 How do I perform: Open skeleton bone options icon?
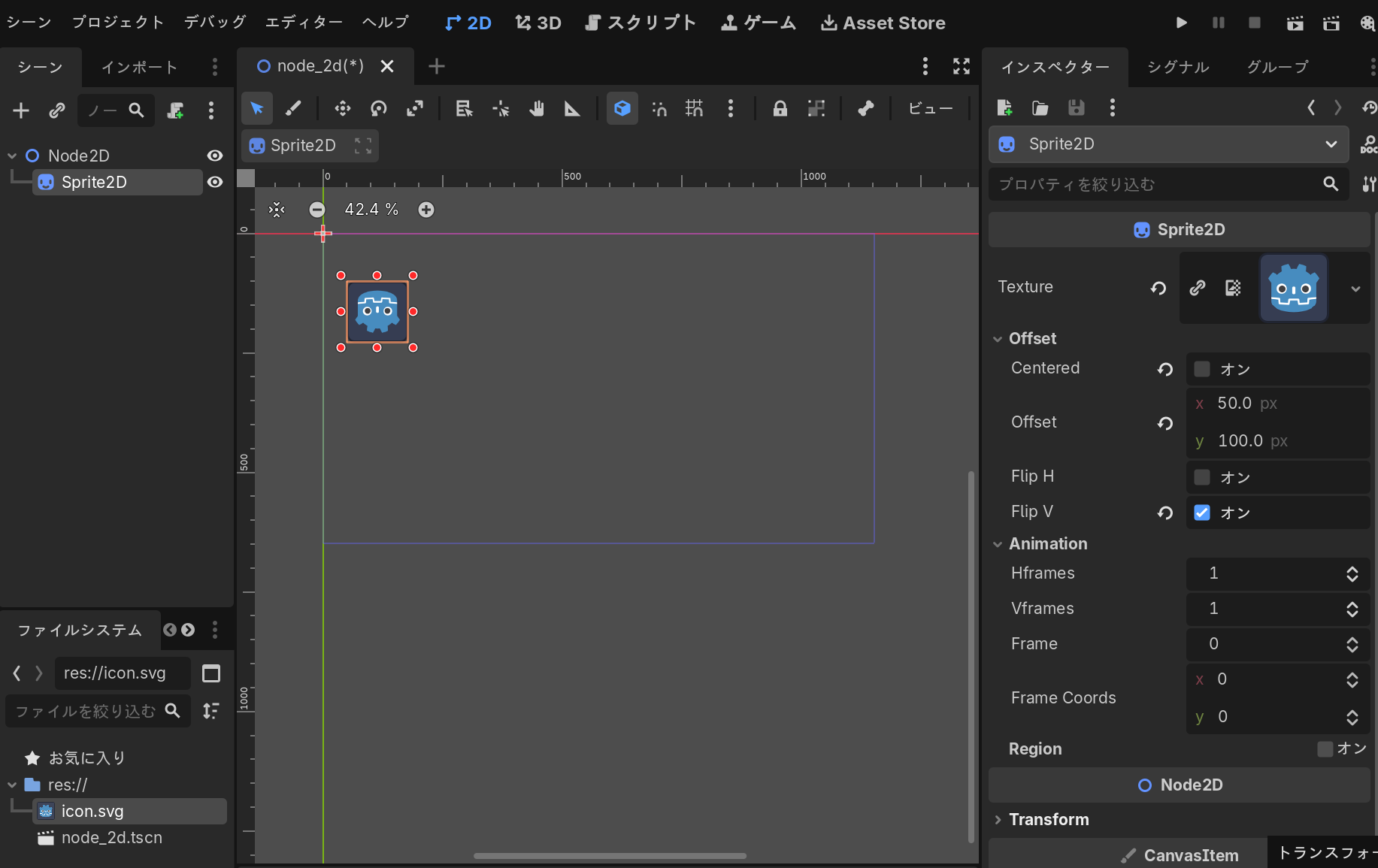866,108
